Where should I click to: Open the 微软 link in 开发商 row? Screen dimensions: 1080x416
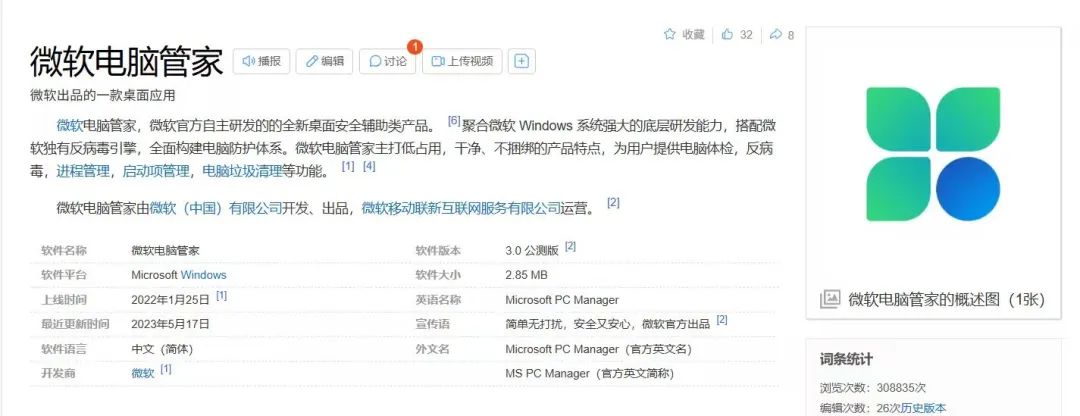coord(143,373)
